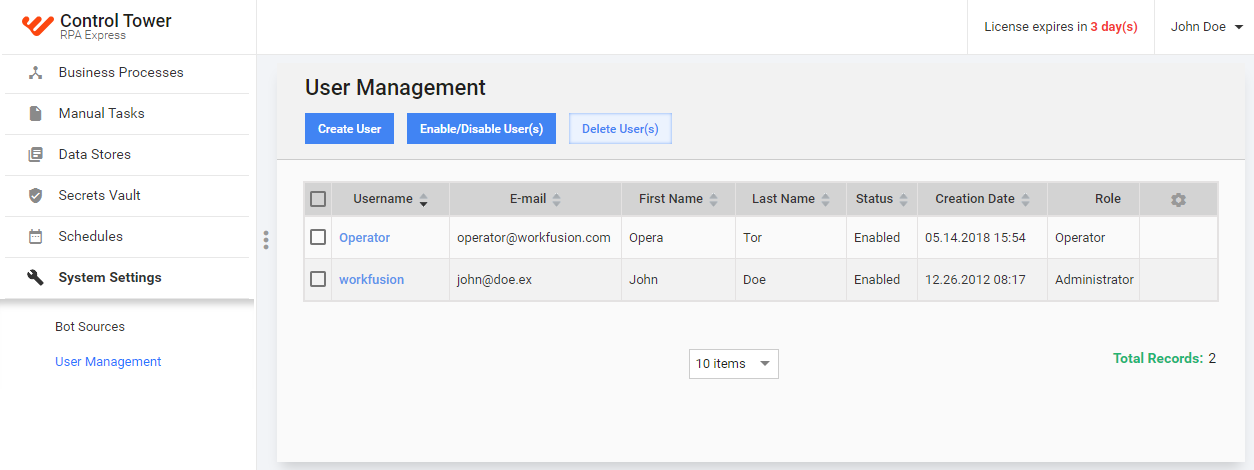Select the Operator user row checkbox

coord(318,238)
